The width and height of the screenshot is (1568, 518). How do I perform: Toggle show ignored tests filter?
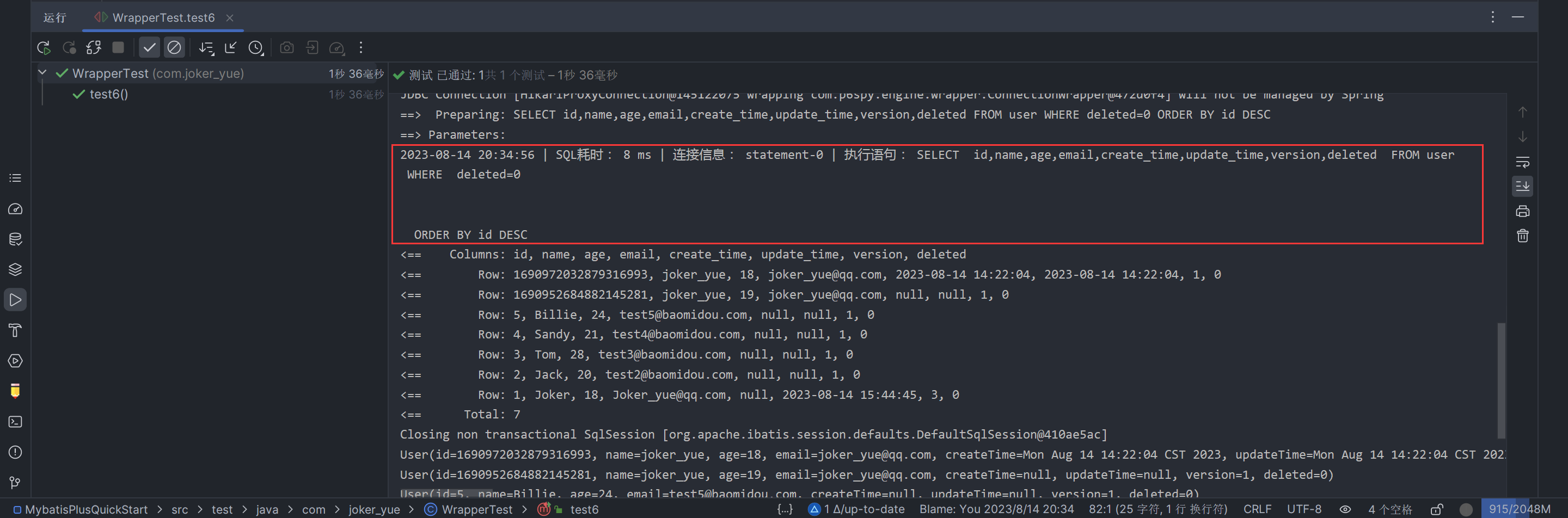(174, 47)
